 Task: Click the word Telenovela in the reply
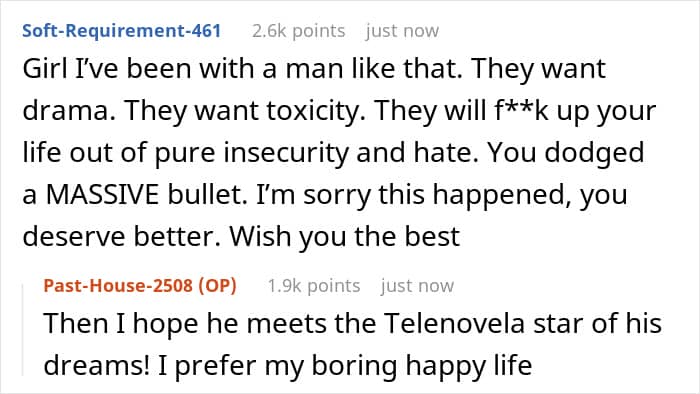(454, 323)
